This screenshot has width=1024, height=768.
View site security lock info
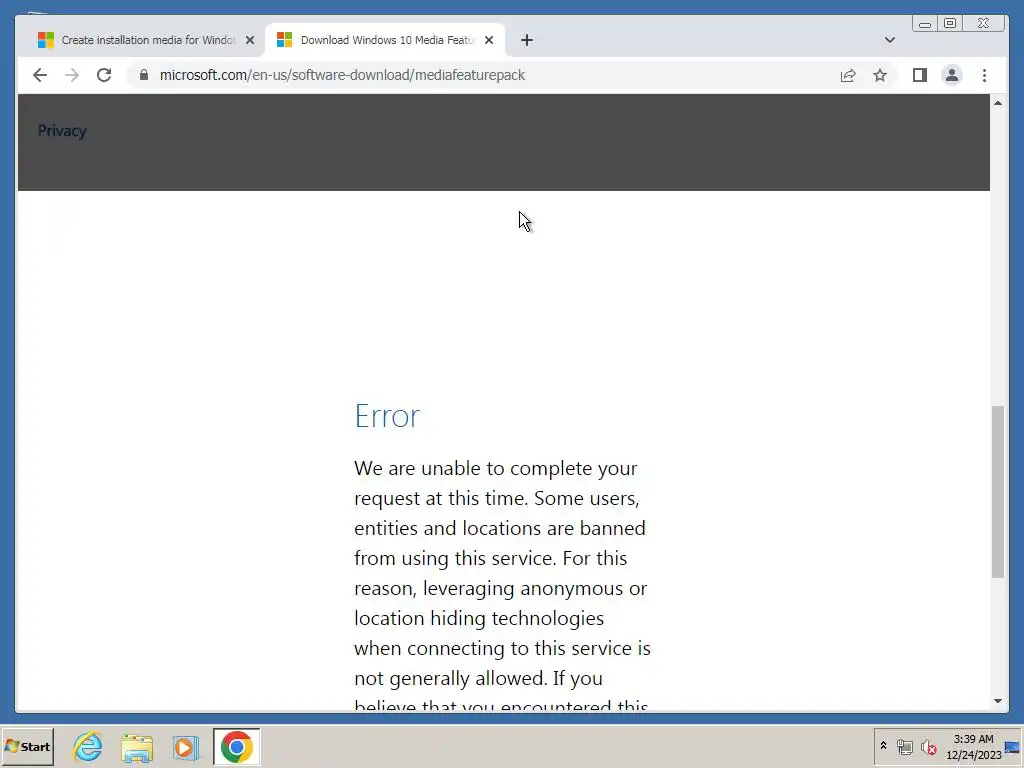pyautogui.click(x=144, y=75)
